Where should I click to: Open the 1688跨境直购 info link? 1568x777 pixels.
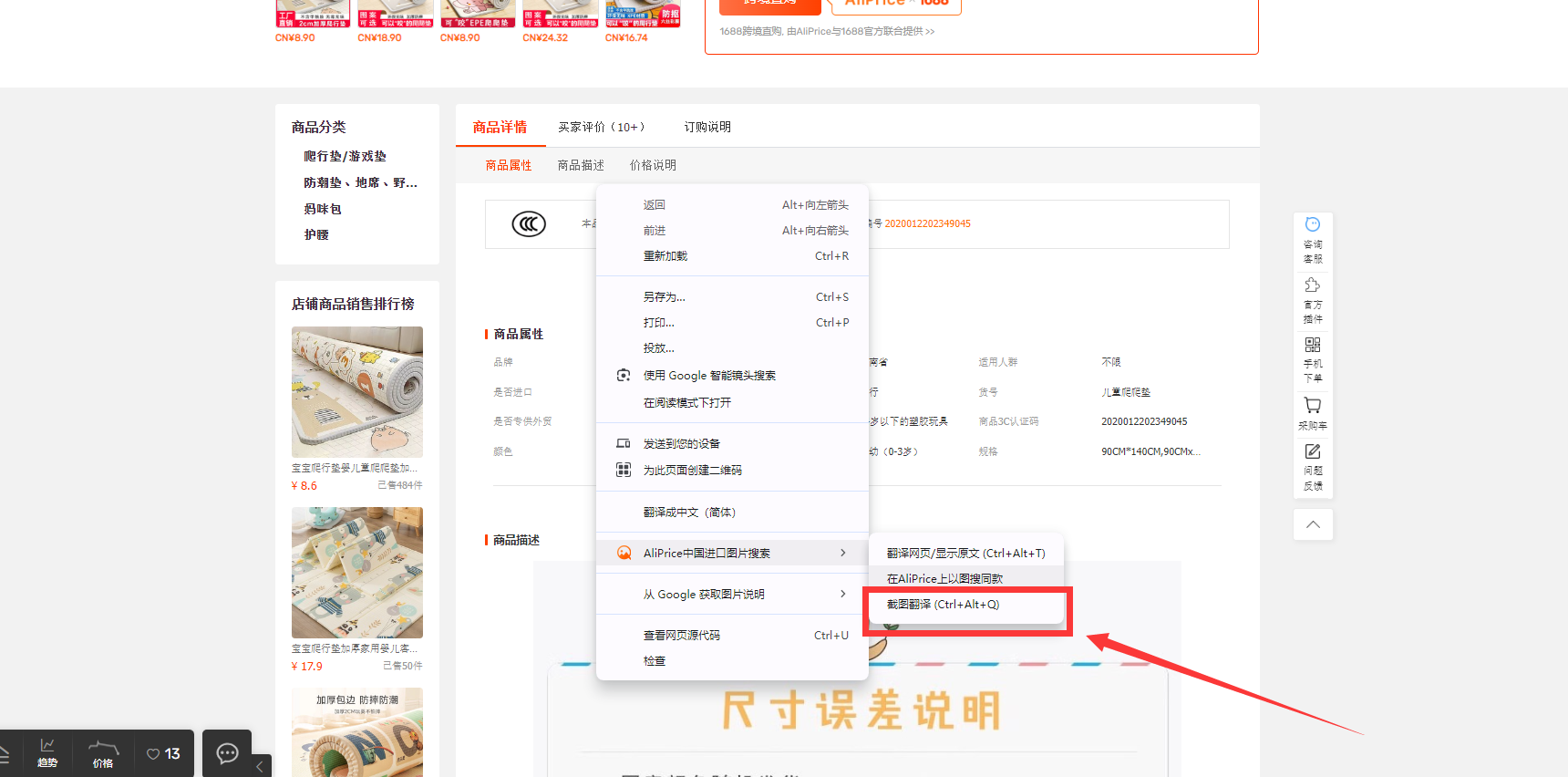[827, 31]
